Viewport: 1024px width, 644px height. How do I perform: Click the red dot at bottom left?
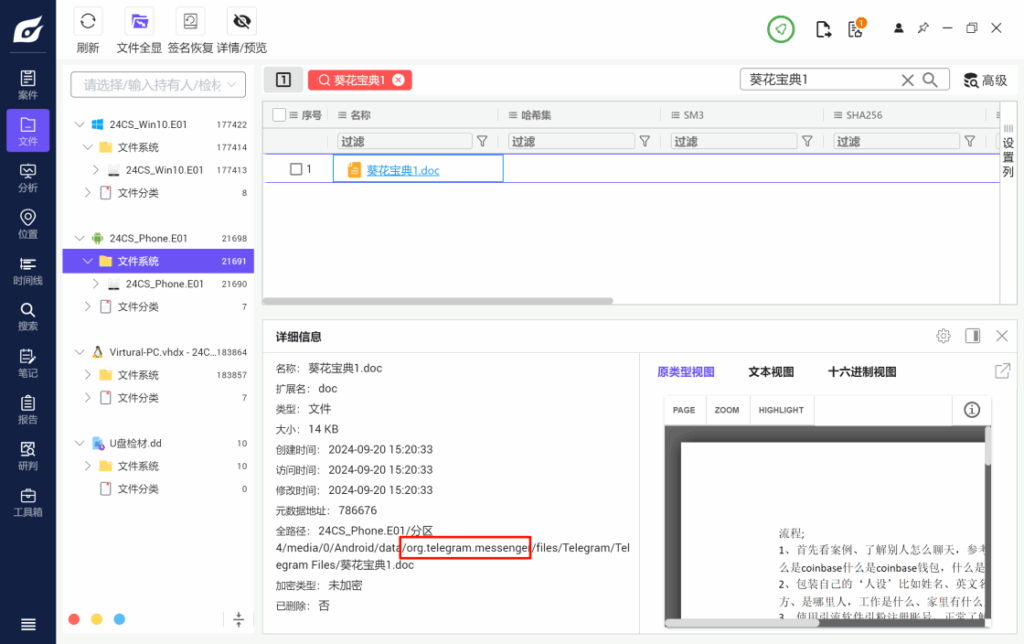click(73, 619)
